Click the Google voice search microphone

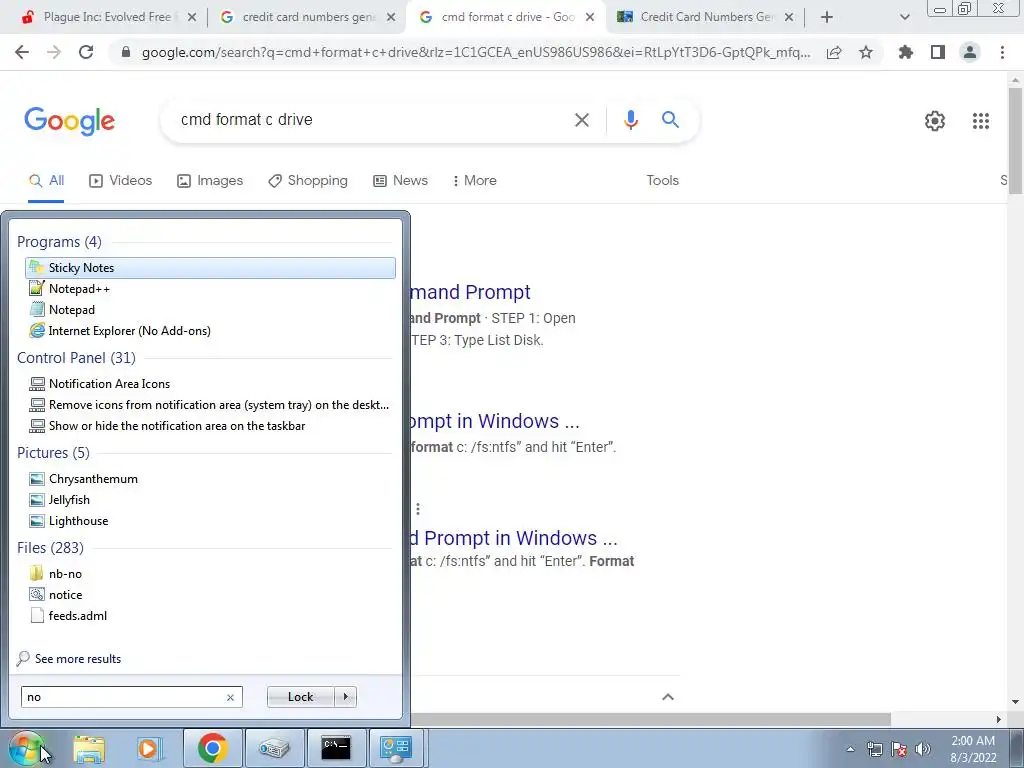click(x=630, y=120)
